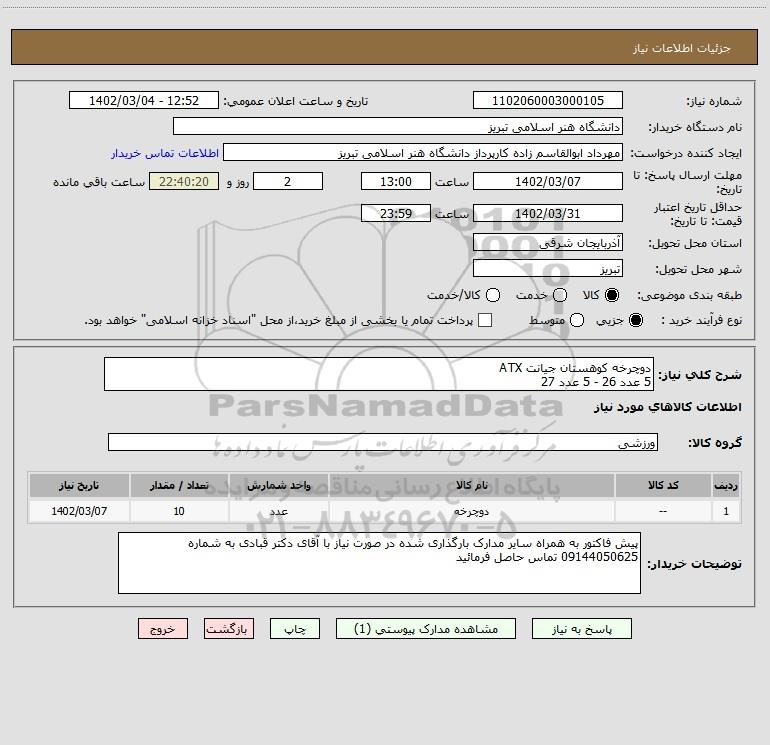The image size is (770, 745).
Task: Click the buyer notes text area
Action: 379,563
